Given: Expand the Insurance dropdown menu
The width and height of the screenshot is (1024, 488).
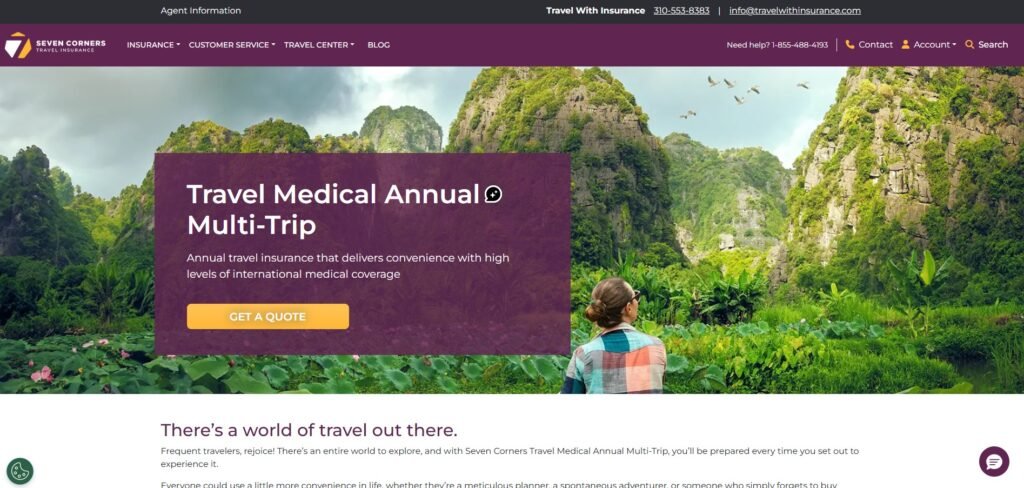Looking at the screenshot, I should click(153, 45).
